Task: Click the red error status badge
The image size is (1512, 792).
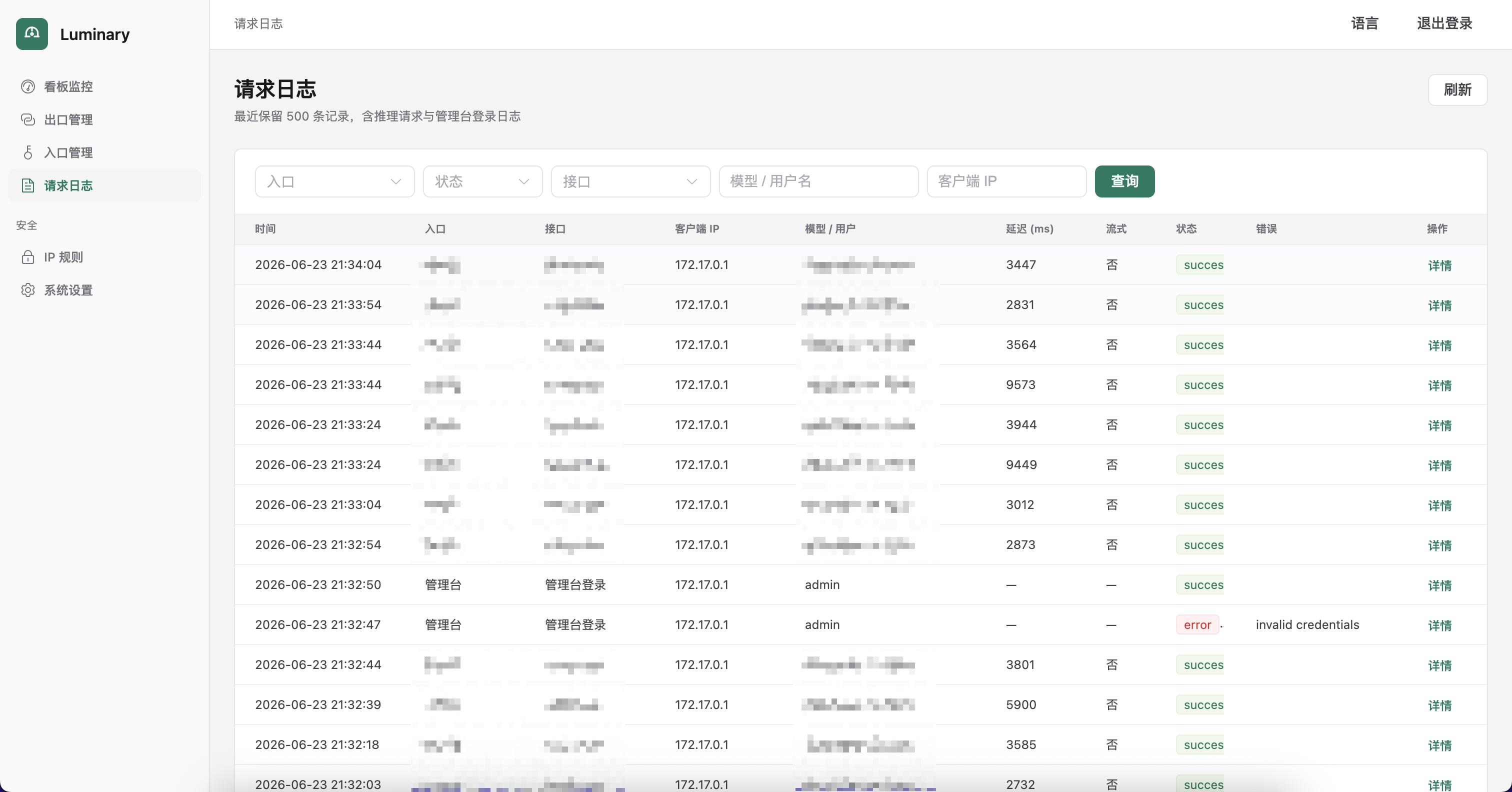Action: (1197, 624)
